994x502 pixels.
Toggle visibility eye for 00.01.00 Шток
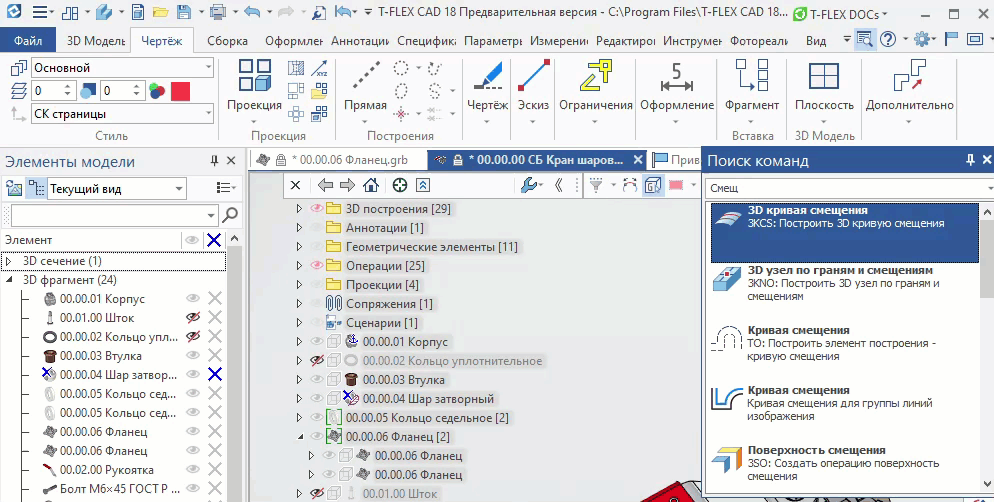click(193, 318)
